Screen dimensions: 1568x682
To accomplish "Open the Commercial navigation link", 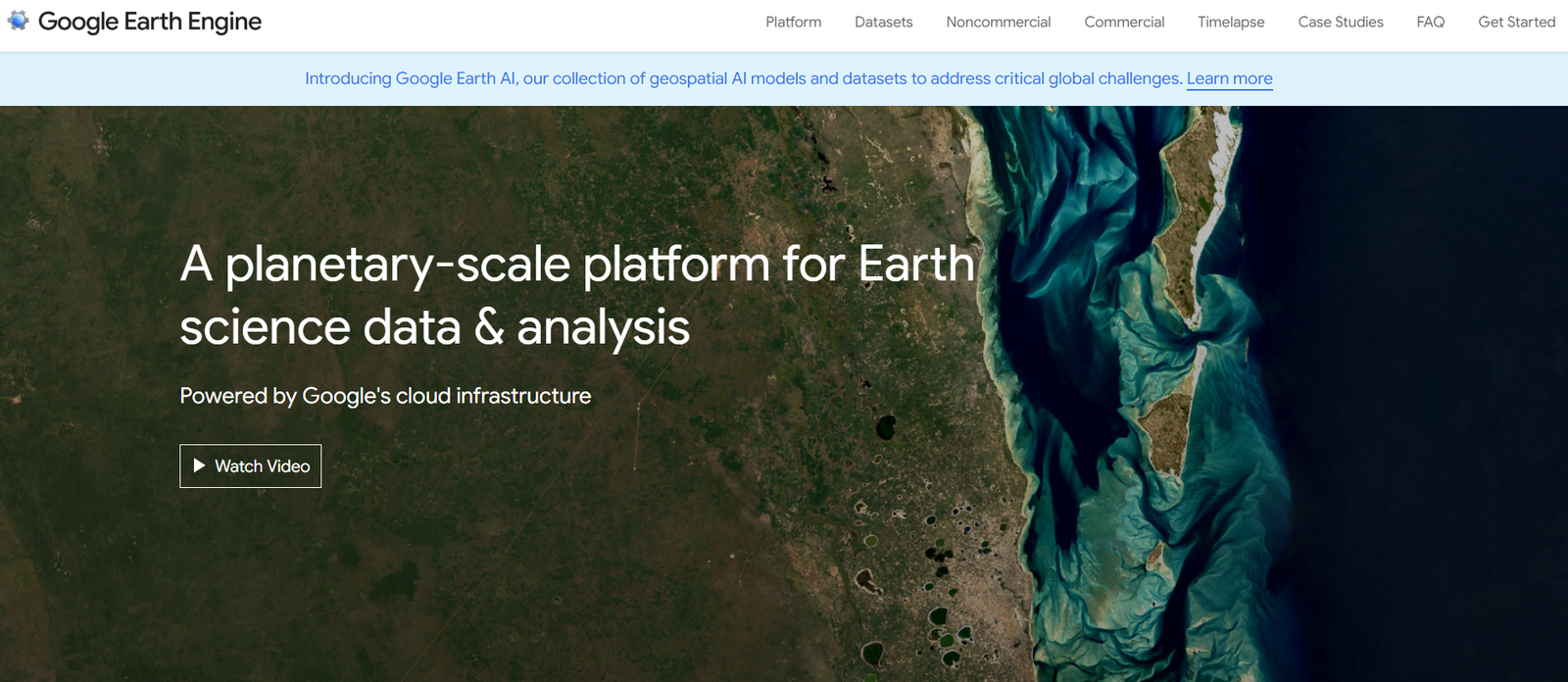I will 1124,22.
